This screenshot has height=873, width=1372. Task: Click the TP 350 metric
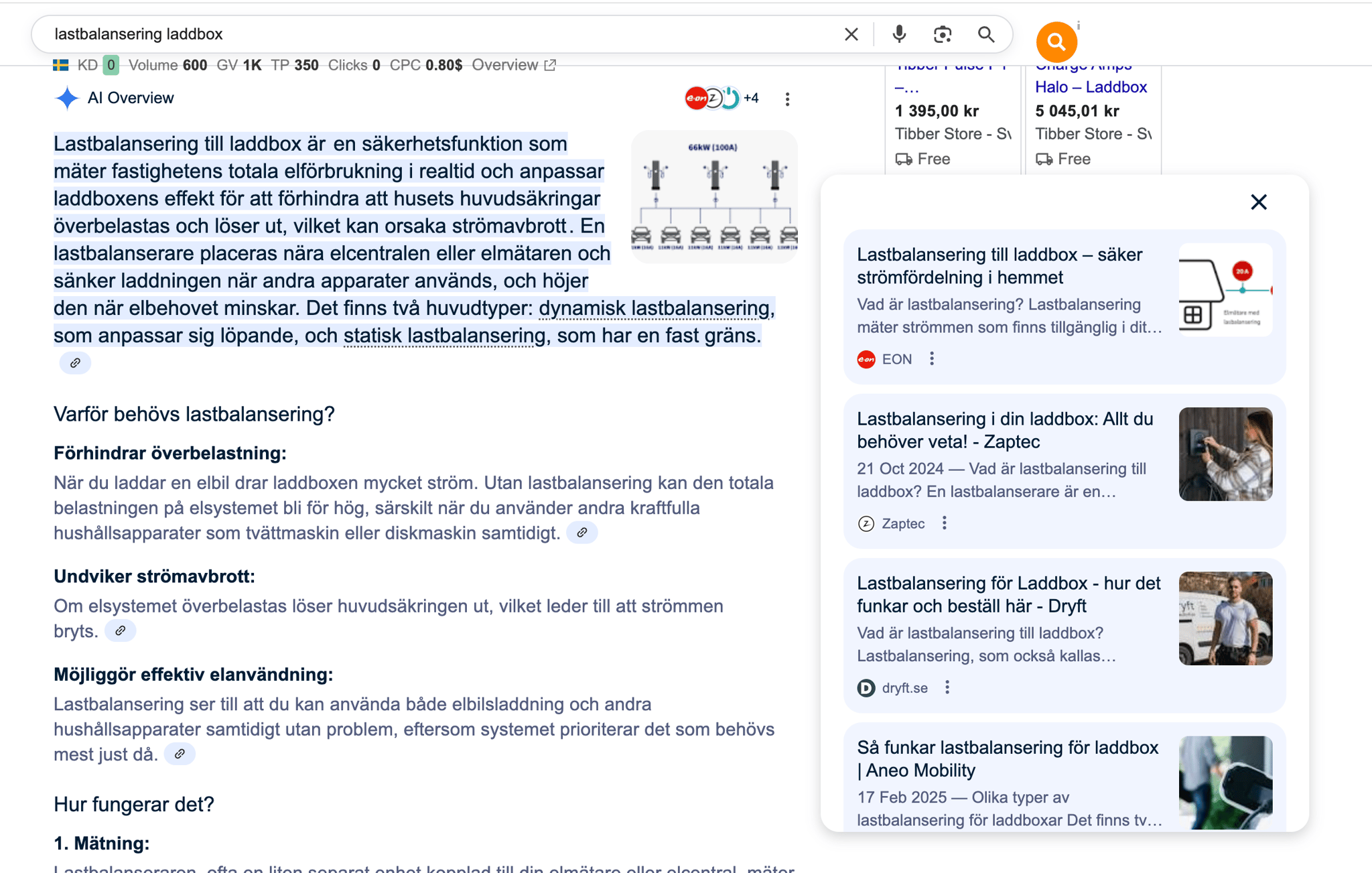(x=295, y=65)
